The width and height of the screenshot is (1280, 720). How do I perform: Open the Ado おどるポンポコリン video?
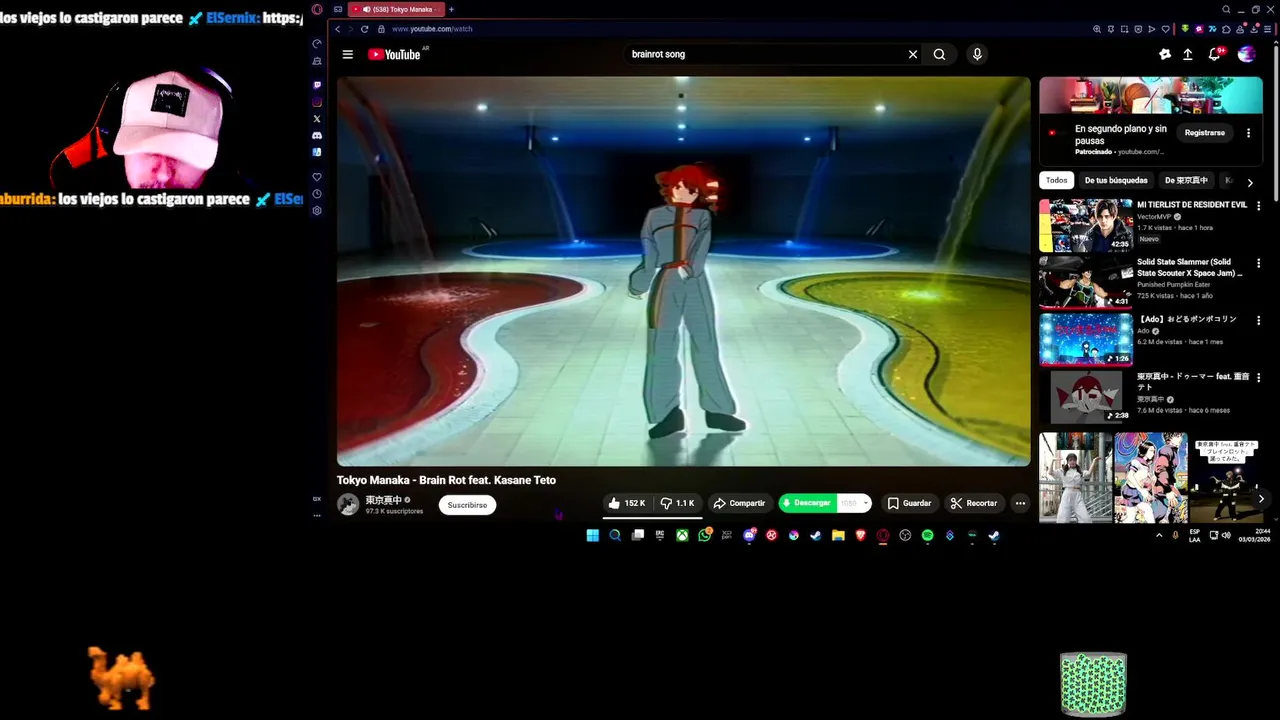click(x=1086, y=340)
